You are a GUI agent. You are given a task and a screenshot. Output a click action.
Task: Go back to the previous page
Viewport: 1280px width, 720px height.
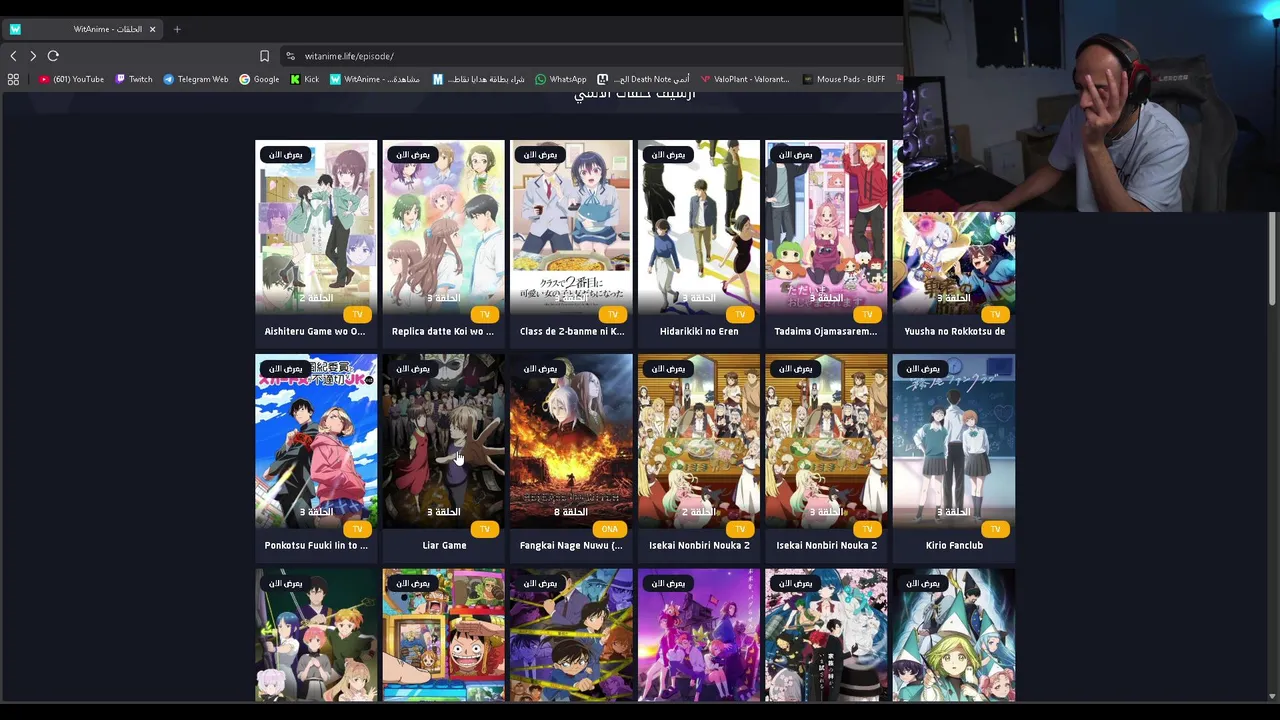(13, 56)
